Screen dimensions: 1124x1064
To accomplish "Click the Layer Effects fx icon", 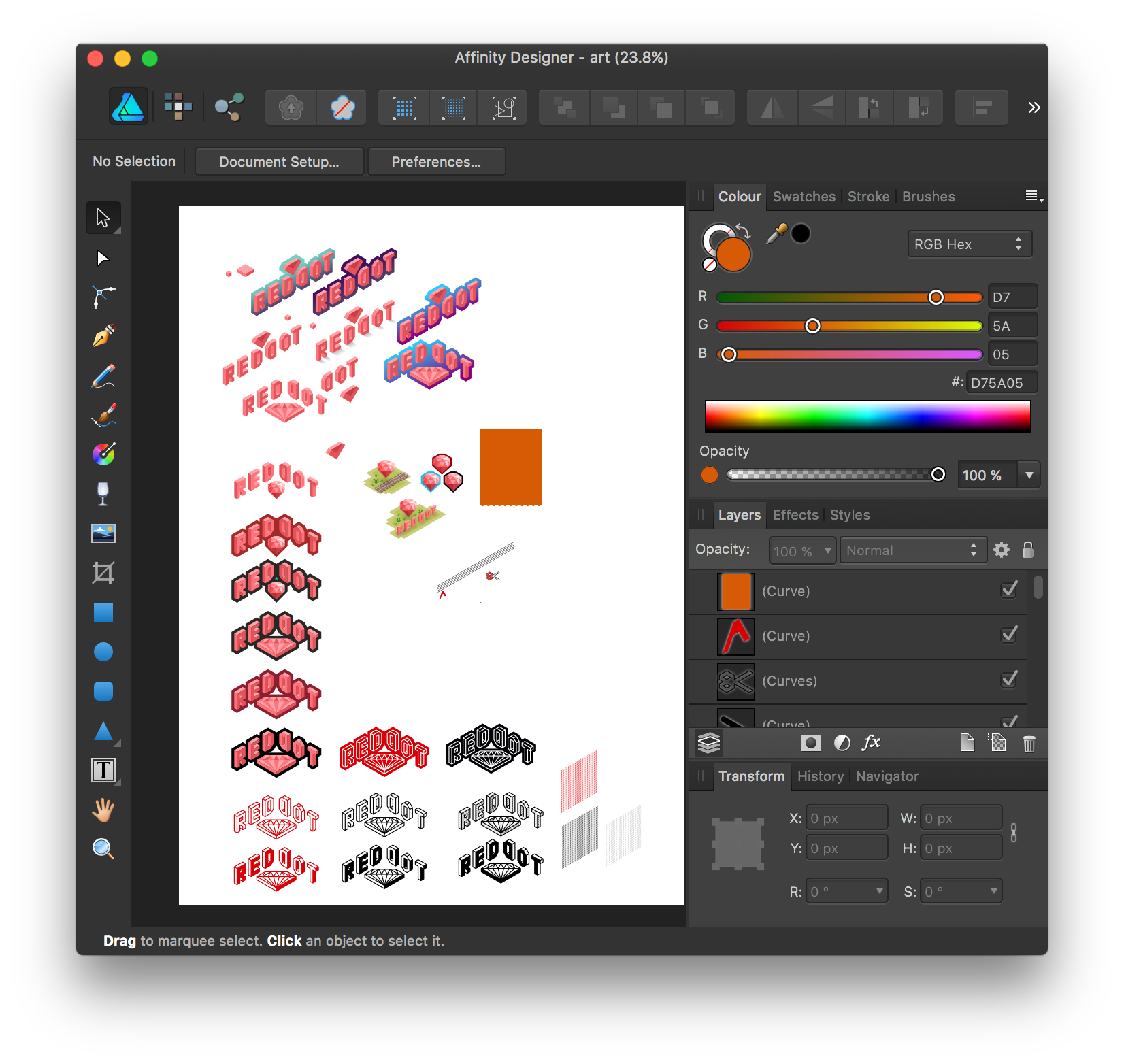I will [x=871, y=743].
